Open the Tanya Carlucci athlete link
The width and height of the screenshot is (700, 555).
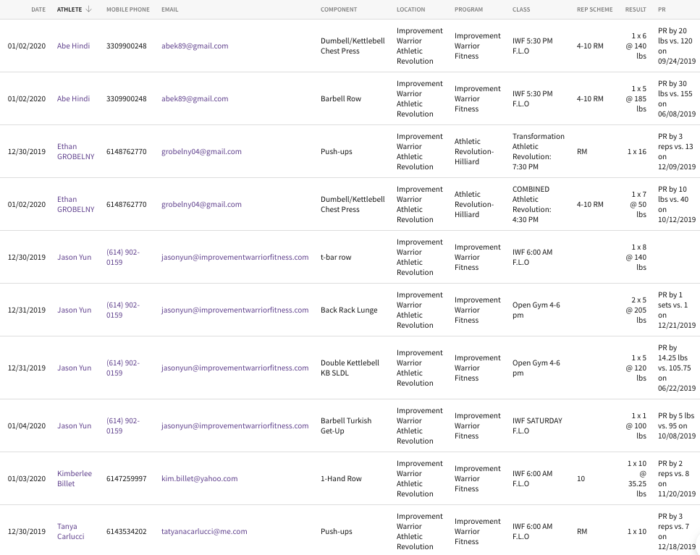tap(71, 531)
